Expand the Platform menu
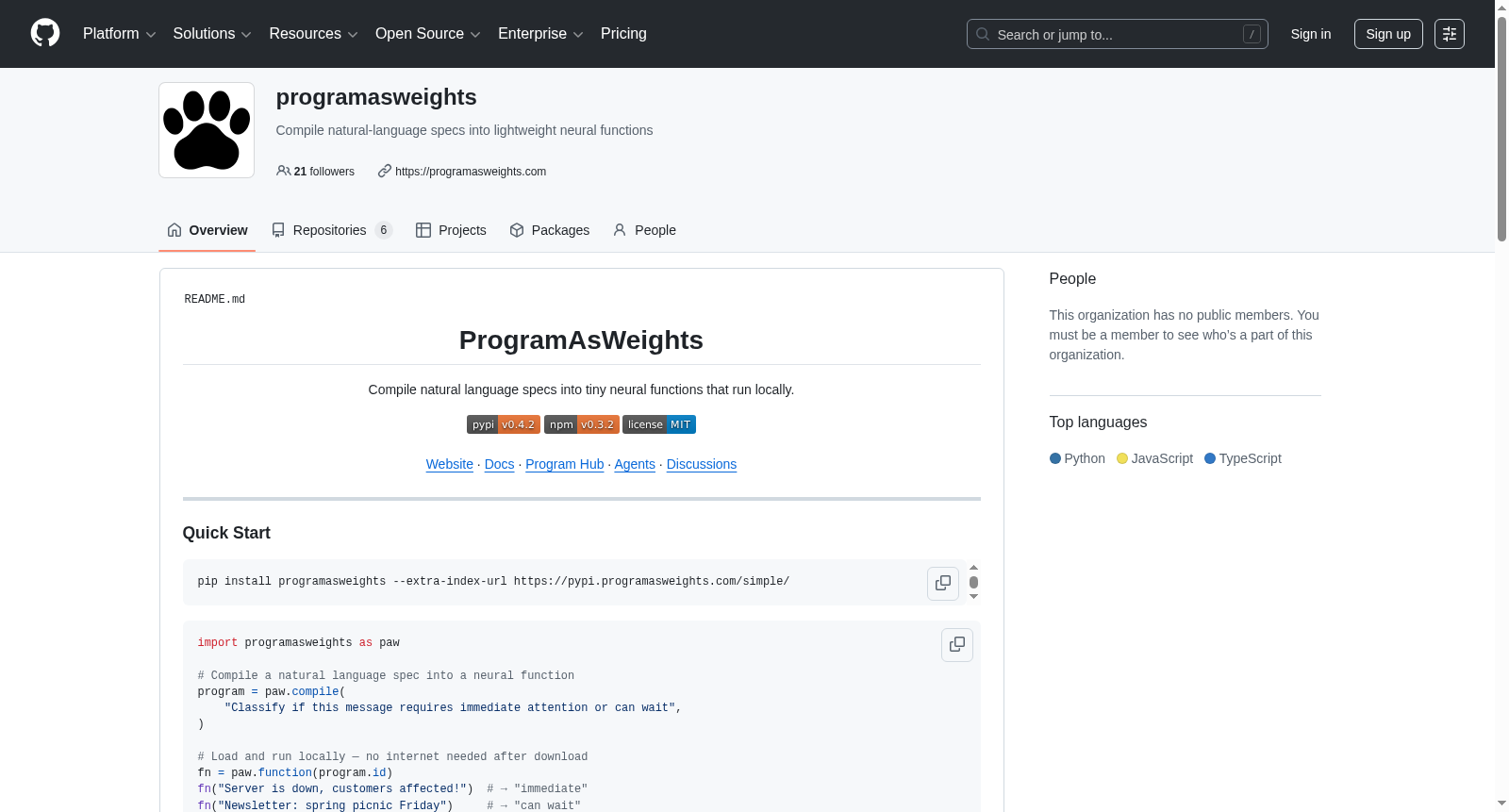Image resolution: width=1509 pixels, height=812 pixels. pyautogui.click(x=120, y=34)
